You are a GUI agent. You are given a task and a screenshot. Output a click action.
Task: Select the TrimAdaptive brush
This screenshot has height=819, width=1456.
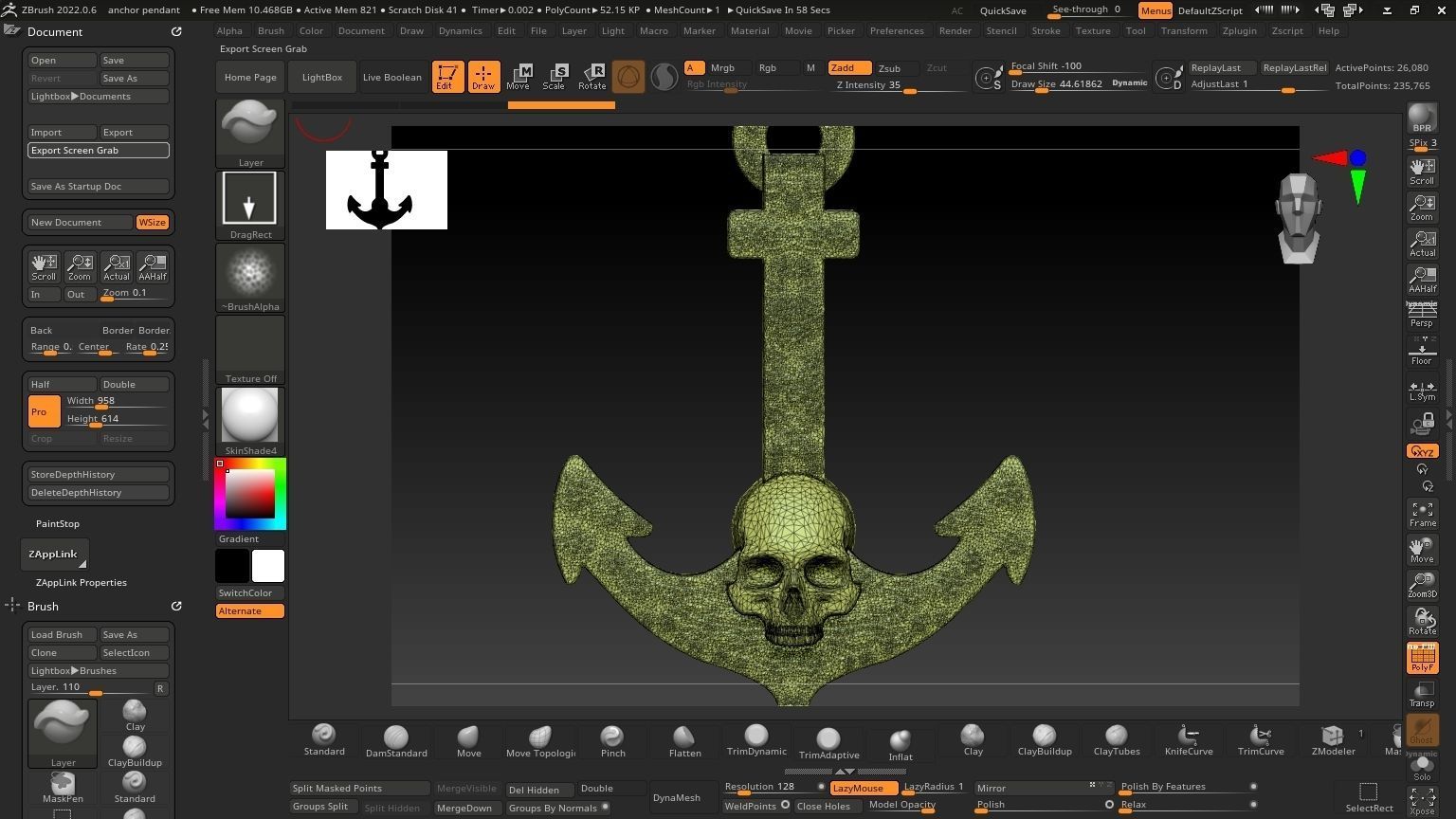[828, 743]
